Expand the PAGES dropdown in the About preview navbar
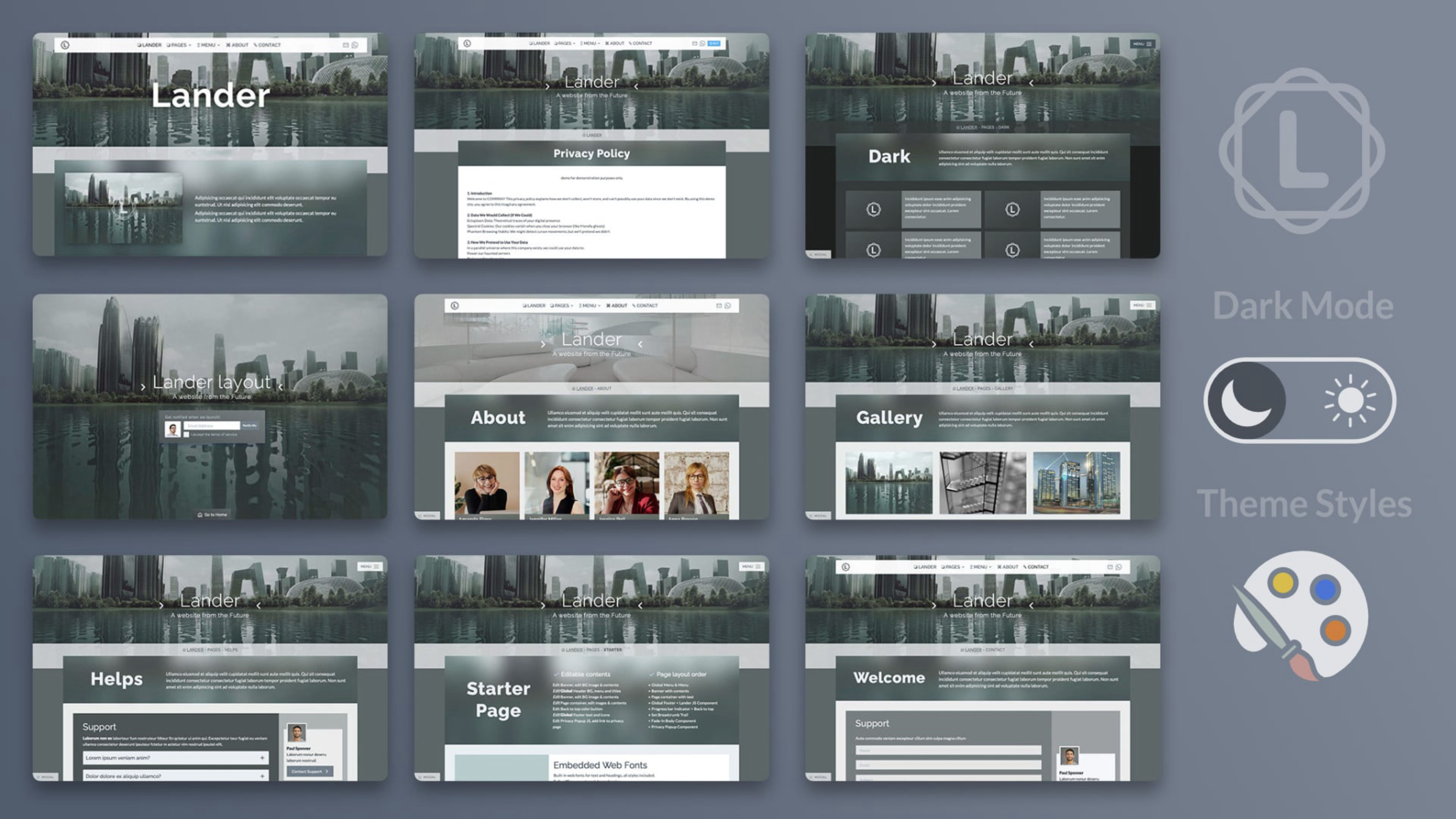 (561, 305)
